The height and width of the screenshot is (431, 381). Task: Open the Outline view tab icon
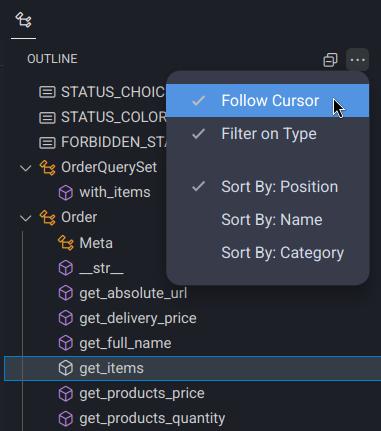click(x=23, y=20)
